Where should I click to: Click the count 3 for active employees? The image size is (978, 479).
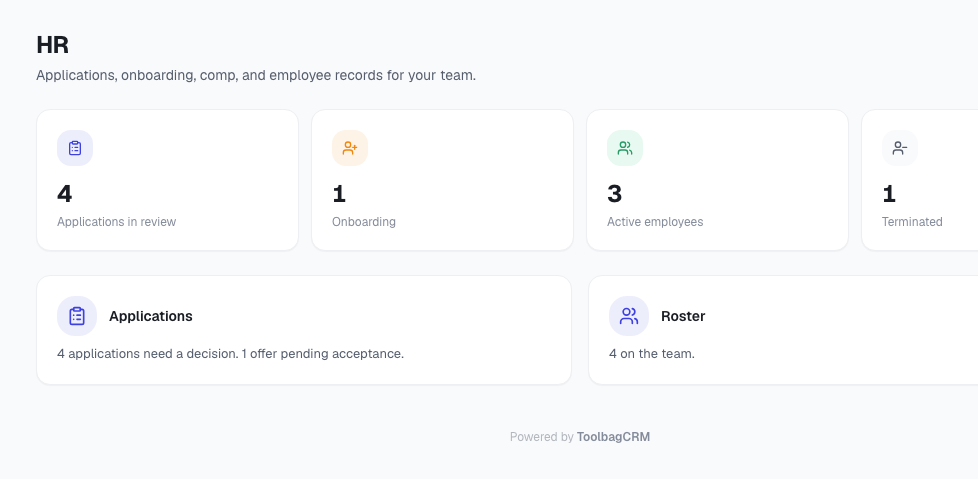point(614,194)
